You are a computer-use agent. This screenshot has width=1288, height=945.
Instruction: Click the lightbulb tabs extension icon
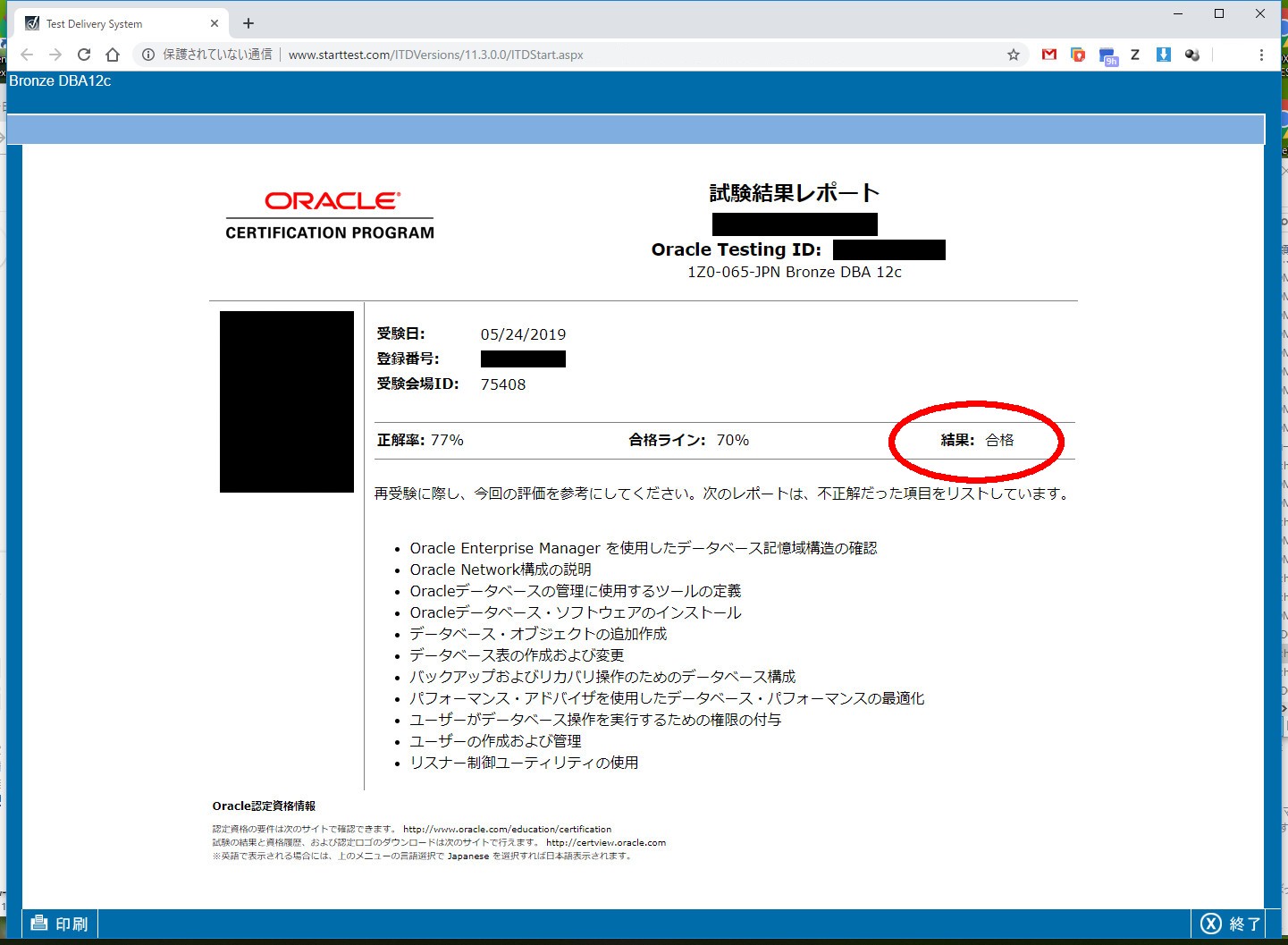(1078, 55)
